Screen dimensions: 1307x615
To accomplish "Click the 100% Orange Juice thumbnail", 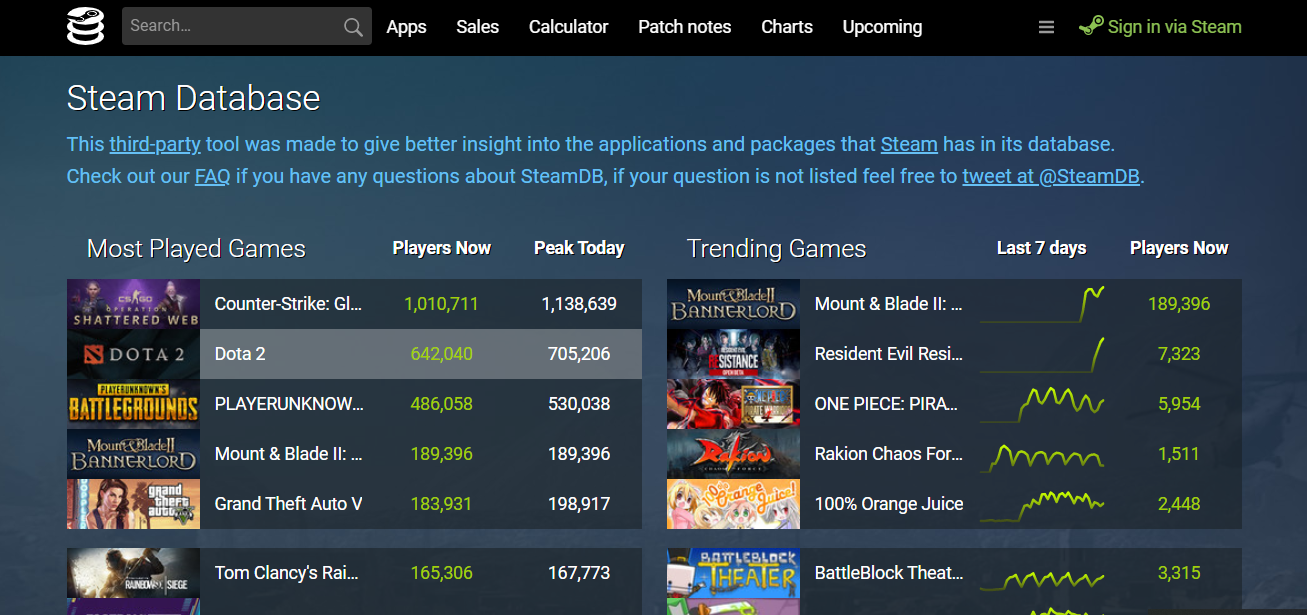I will [733, 504].
